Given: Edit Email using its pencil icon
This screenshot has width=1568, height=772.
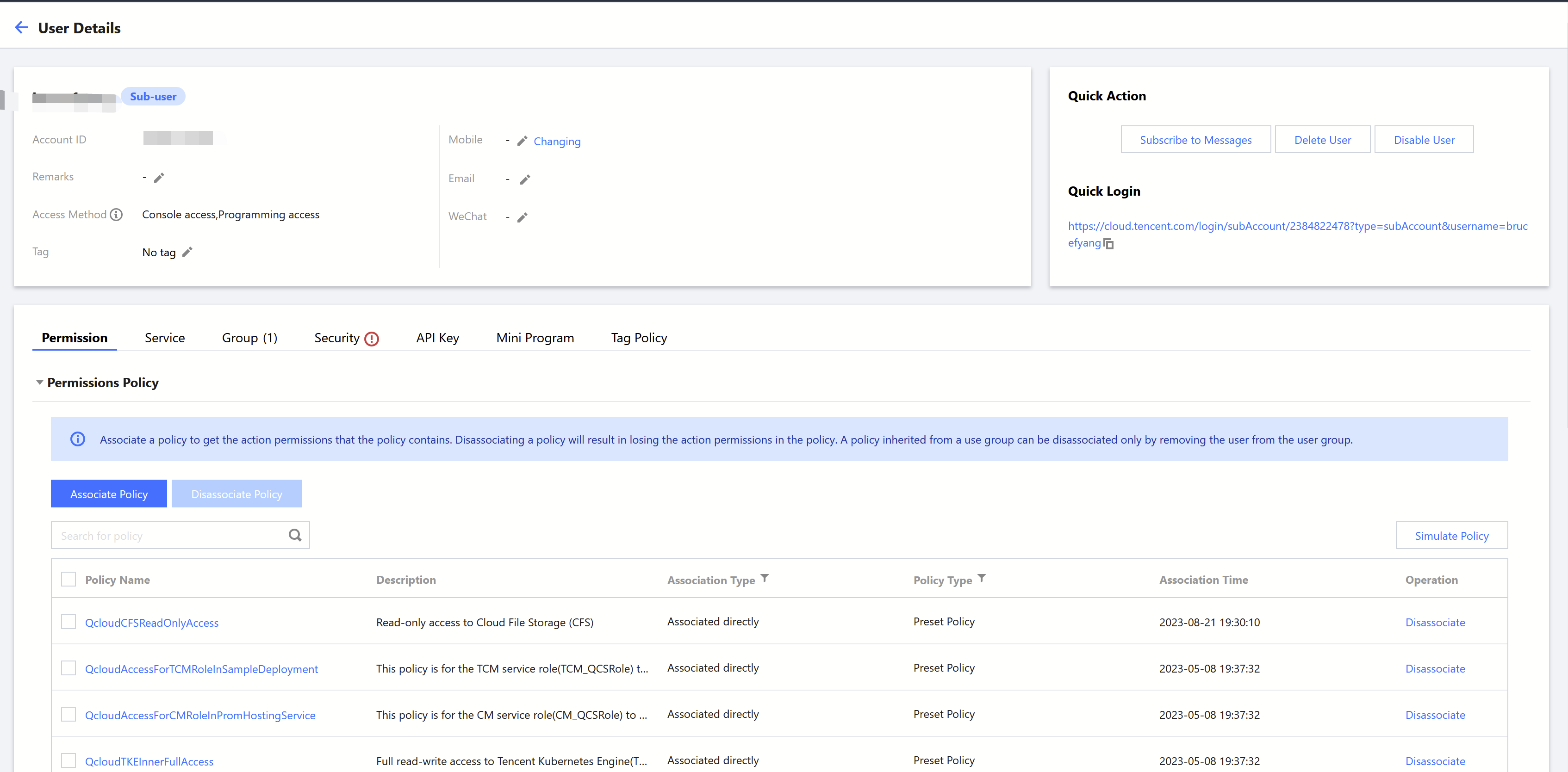Looking at the screenshot, I should pos(525,179).
